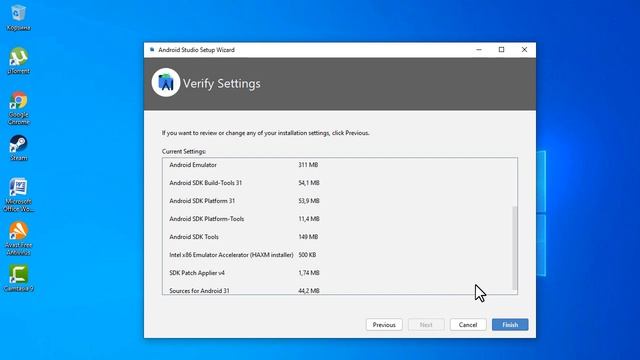
Task: Select the Camtasia 9 desktop shortcut
Action: click(18, 278)
